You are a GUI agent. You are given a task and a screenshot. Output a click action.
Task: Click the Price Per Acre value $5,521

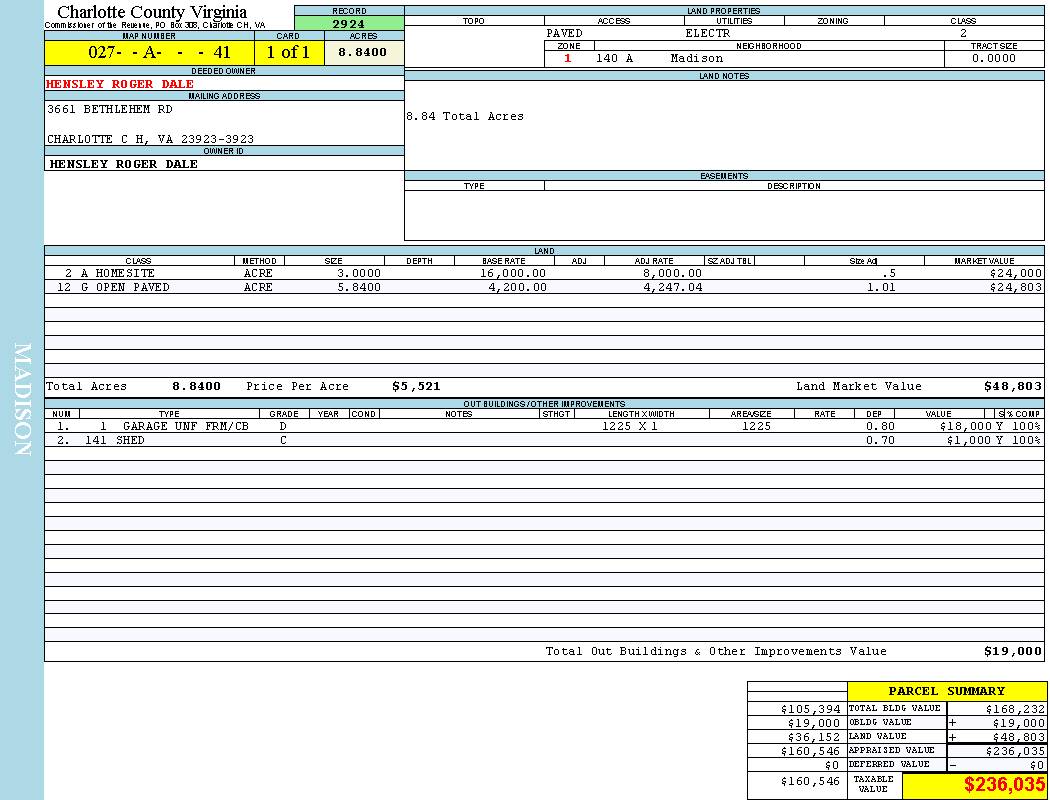[416, 386]
